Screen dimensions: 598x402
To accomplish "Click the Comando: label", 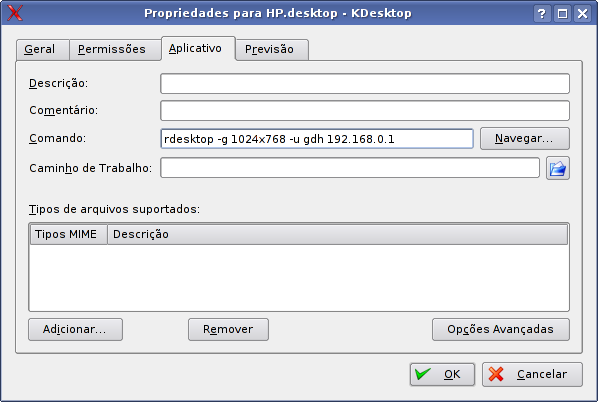I will click(x=58, y=138).
